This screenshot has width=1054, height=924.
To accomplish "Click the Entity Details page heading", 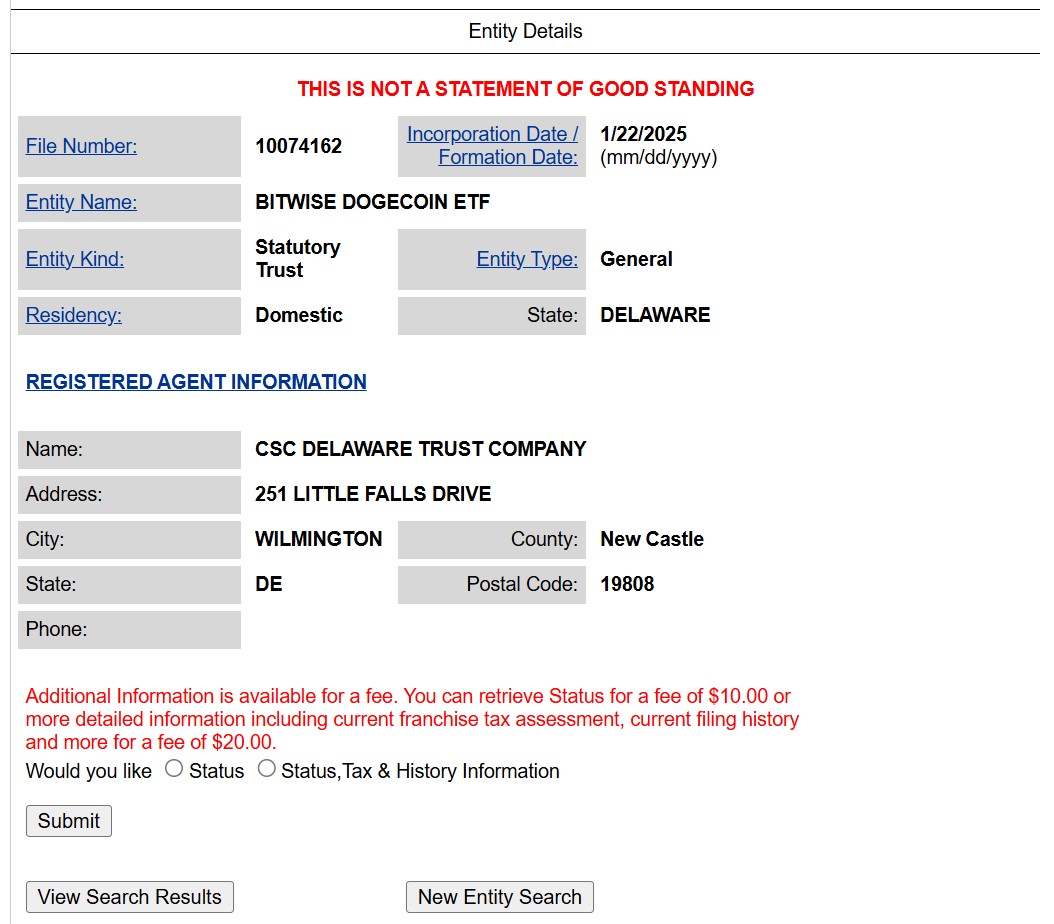I will 525,31.
